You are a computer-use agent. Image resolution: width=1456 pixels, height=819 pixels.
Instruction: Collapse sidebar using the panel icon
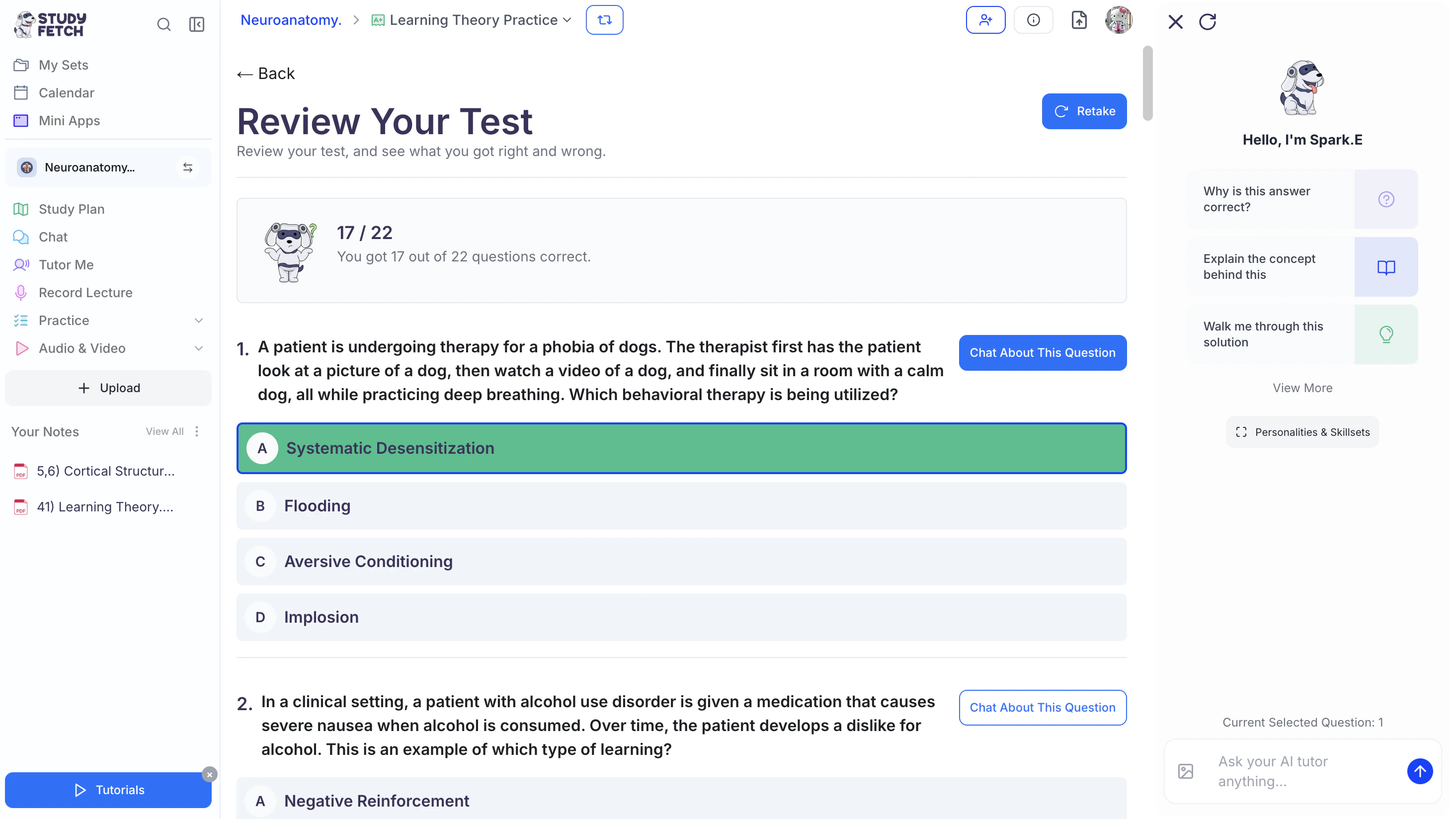pyautogui.click(x=197, y=24)
